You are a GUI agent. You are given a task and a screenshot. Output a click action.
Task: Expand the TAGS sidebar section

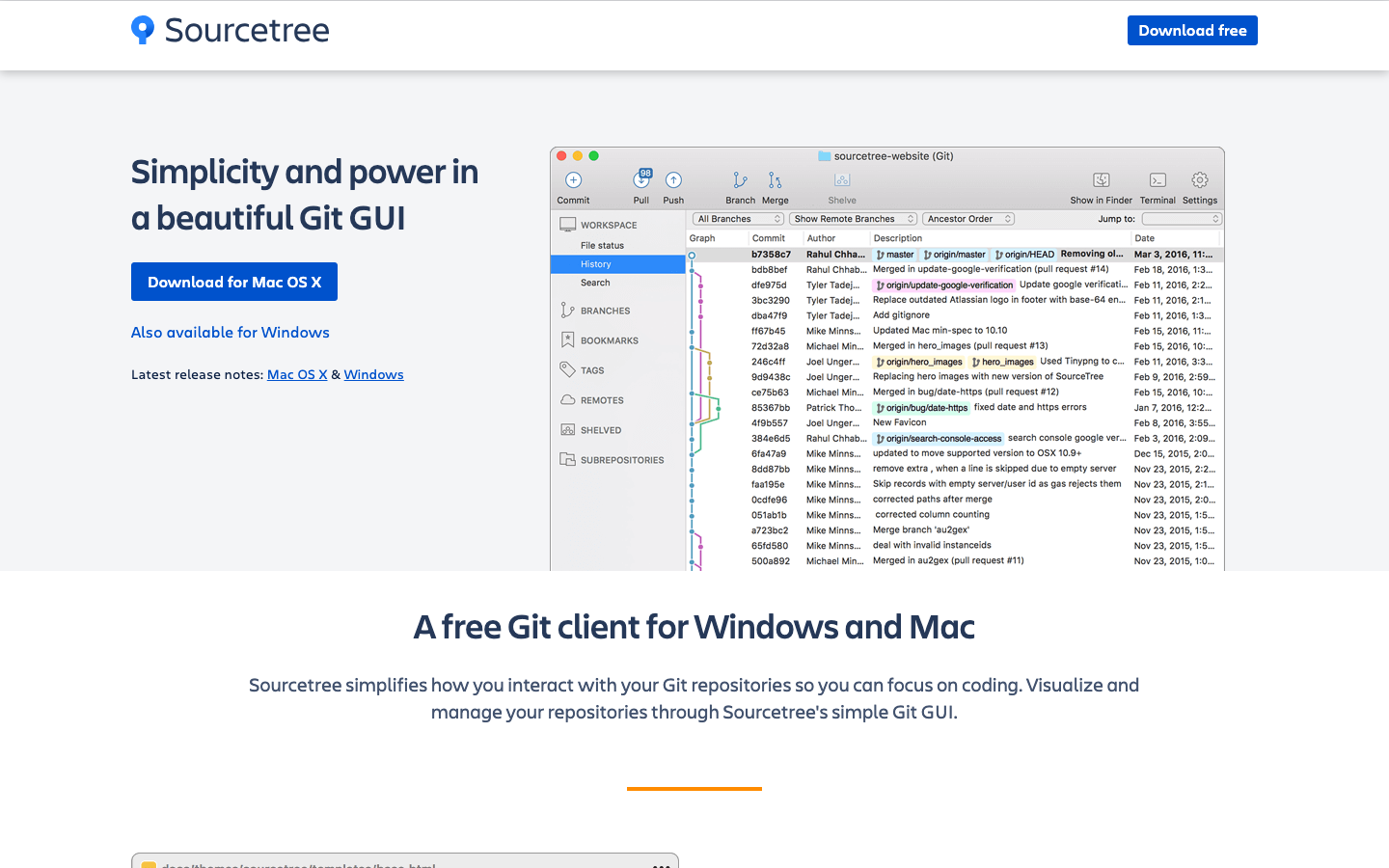(x=592, y=370)
